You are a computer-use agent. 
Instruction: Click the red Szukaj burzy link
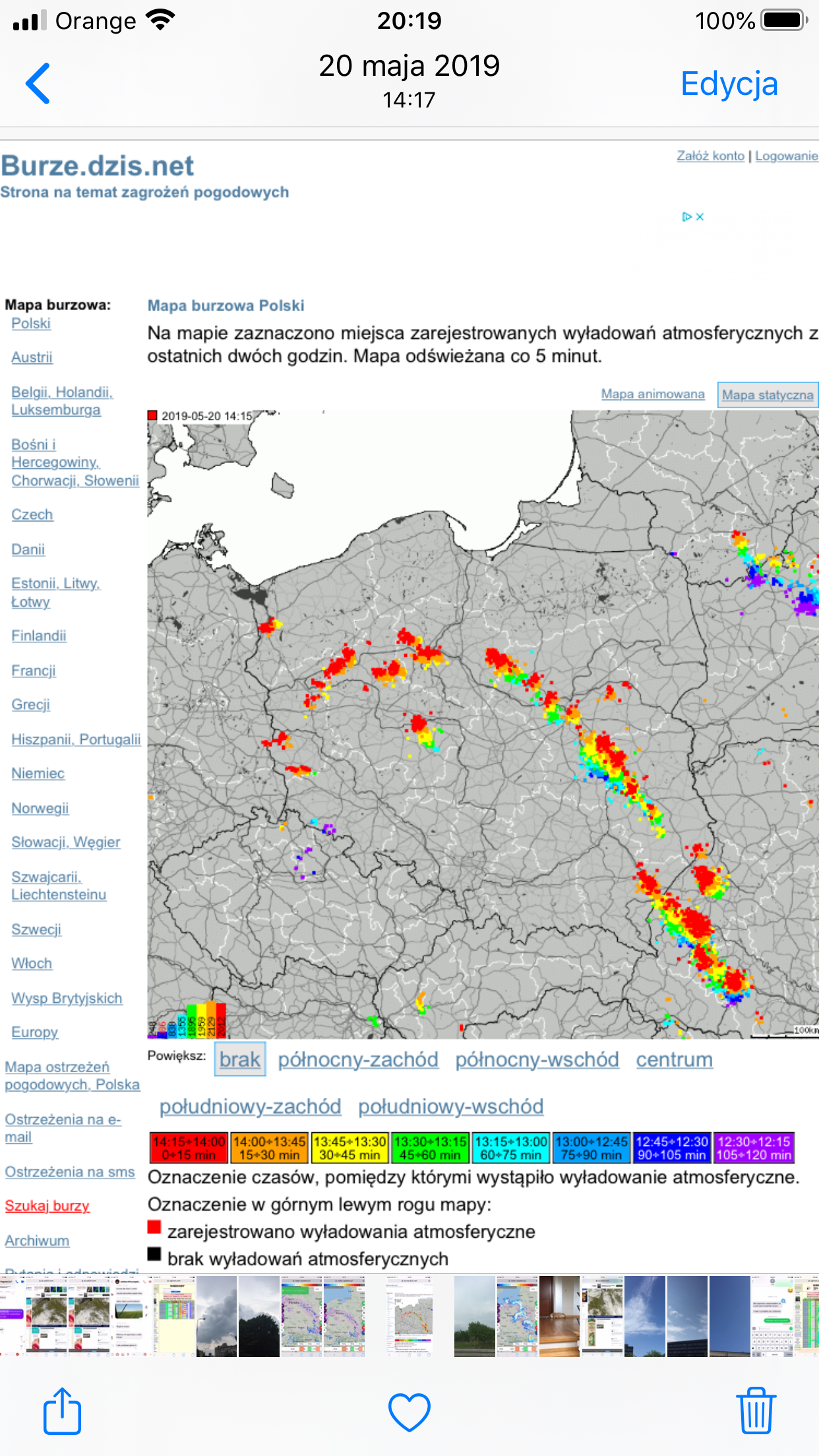(x=47, y=1206)
